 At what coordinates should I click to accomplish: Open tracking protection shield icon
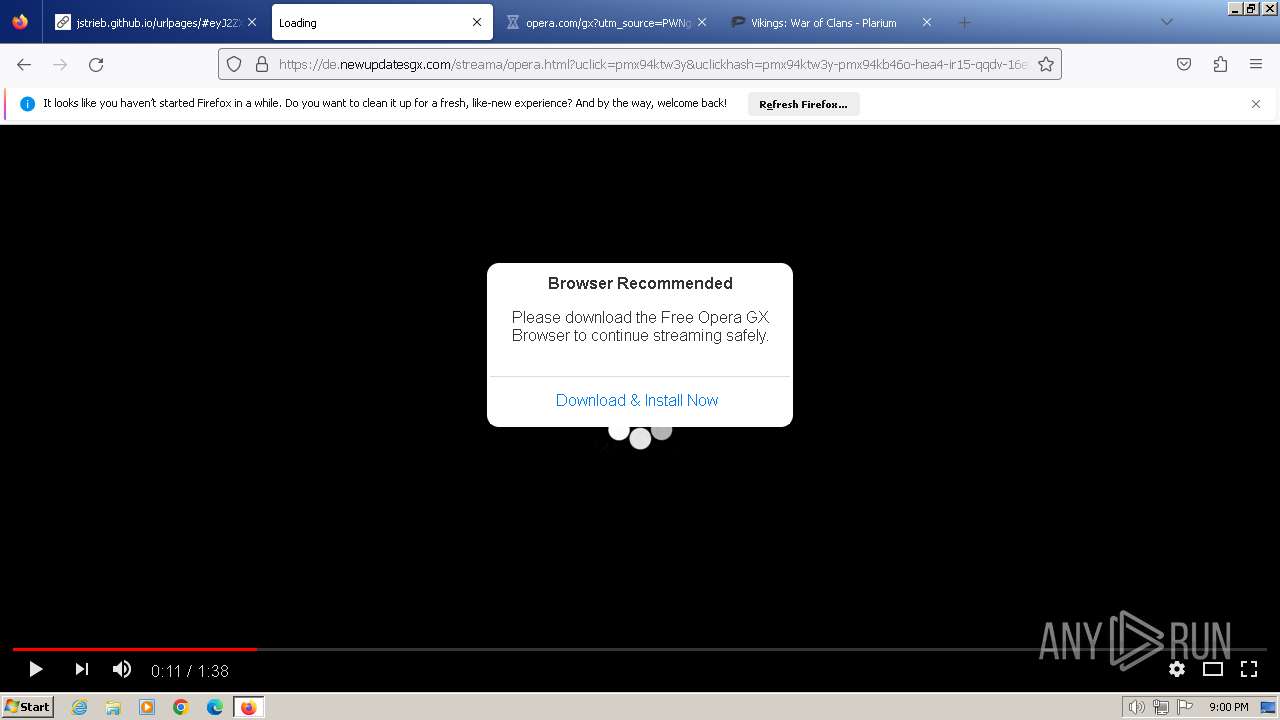pos(234,64)
